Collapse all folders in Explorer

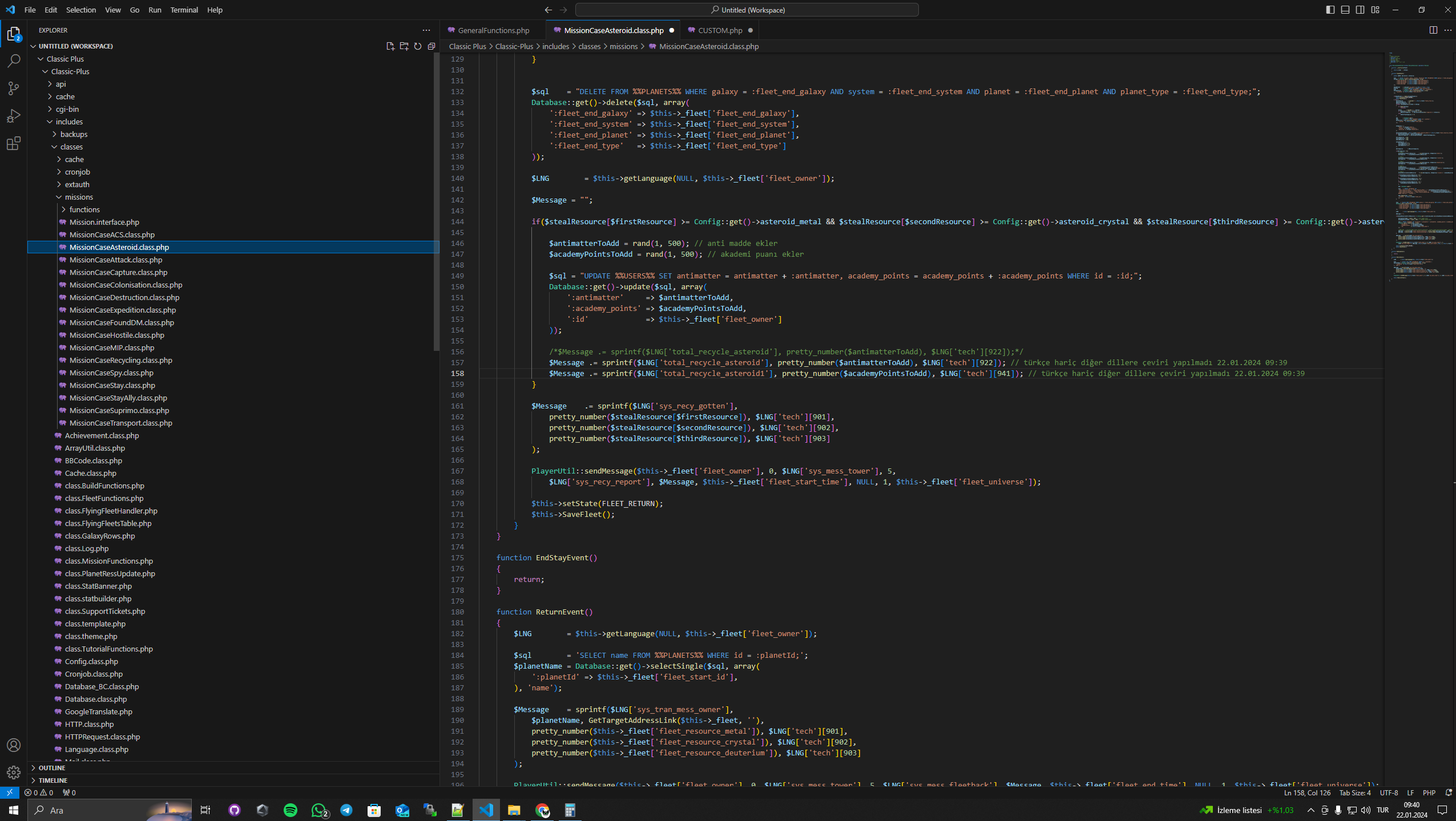(x=431, y=46)
